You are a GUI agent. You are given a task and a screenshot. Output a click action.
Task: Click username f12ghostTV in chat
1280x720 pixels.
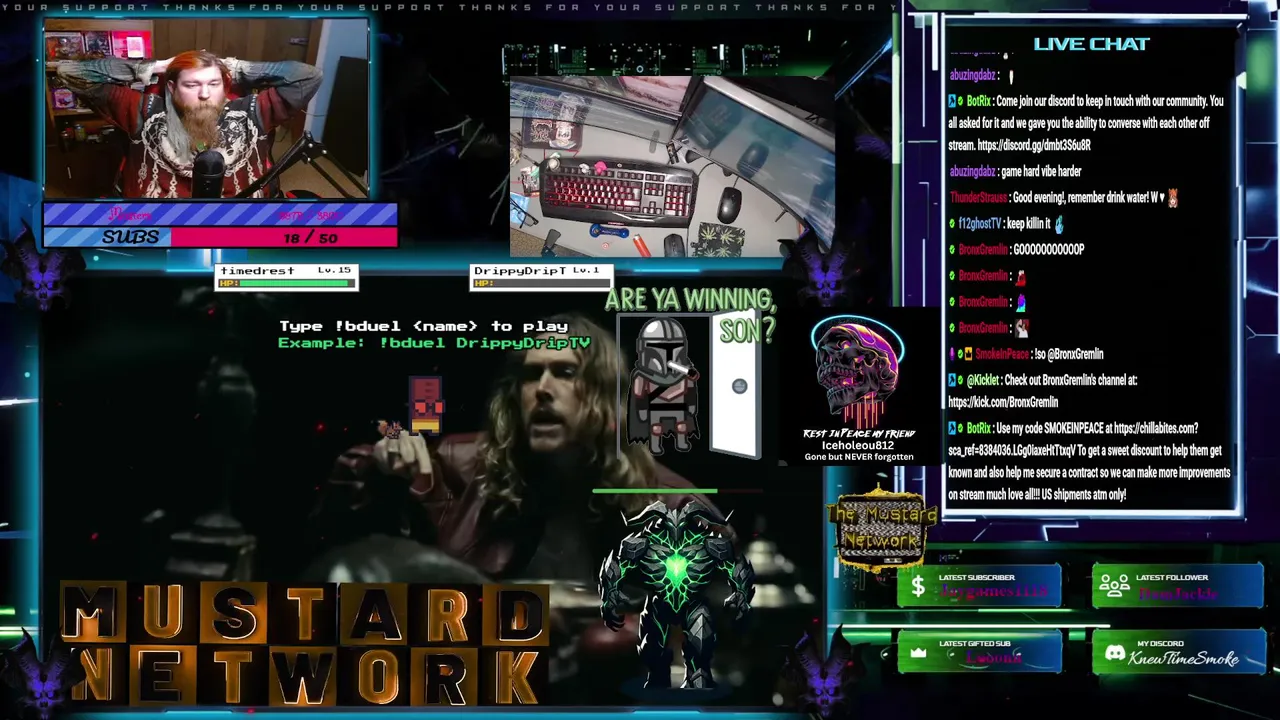[x=979, y=224]
